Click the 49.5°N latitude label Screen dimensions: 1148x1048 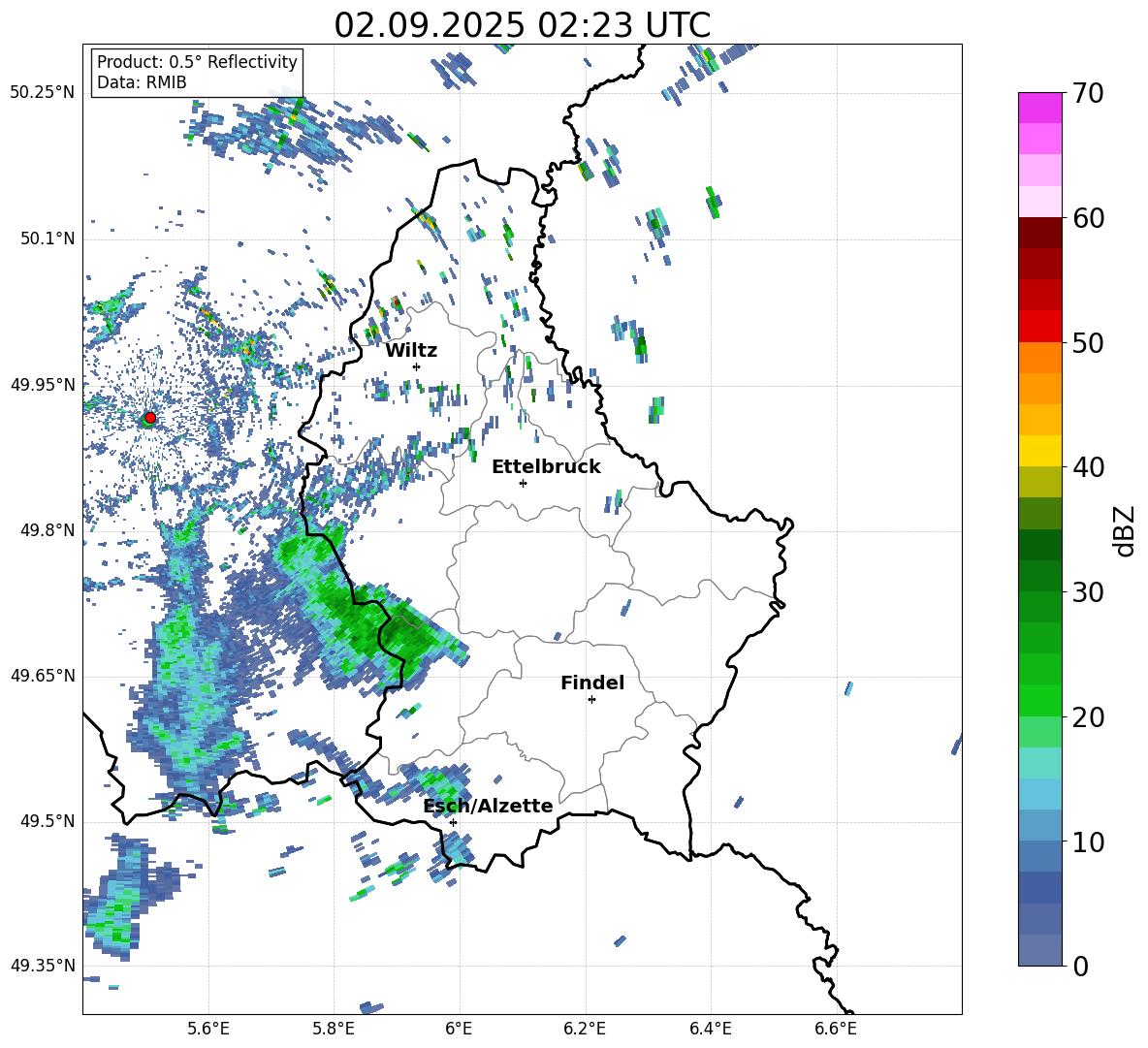pos(48,821)
